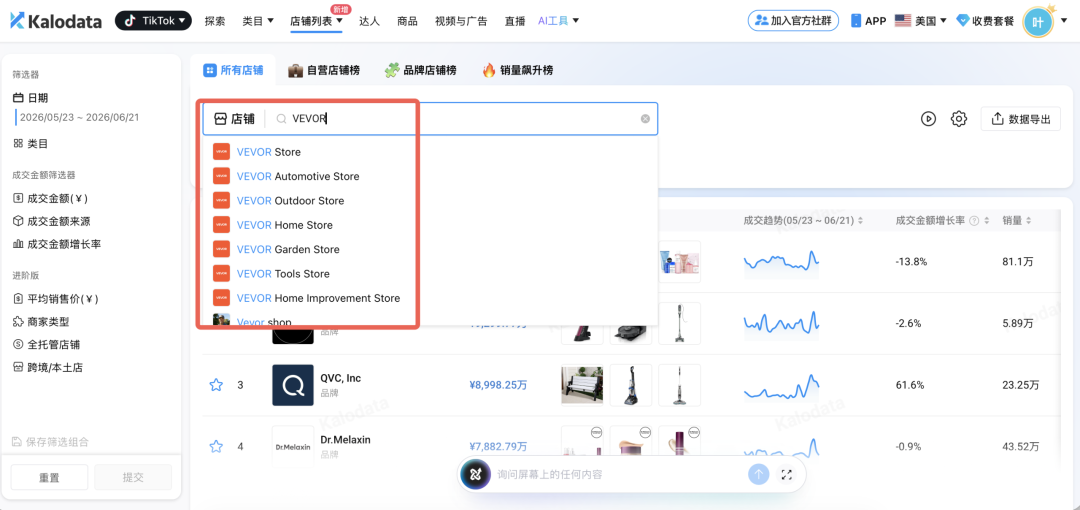The width and height of the screenshot is (1080, 510).
Task: Click the 重置 reset button
Action: 50,477
